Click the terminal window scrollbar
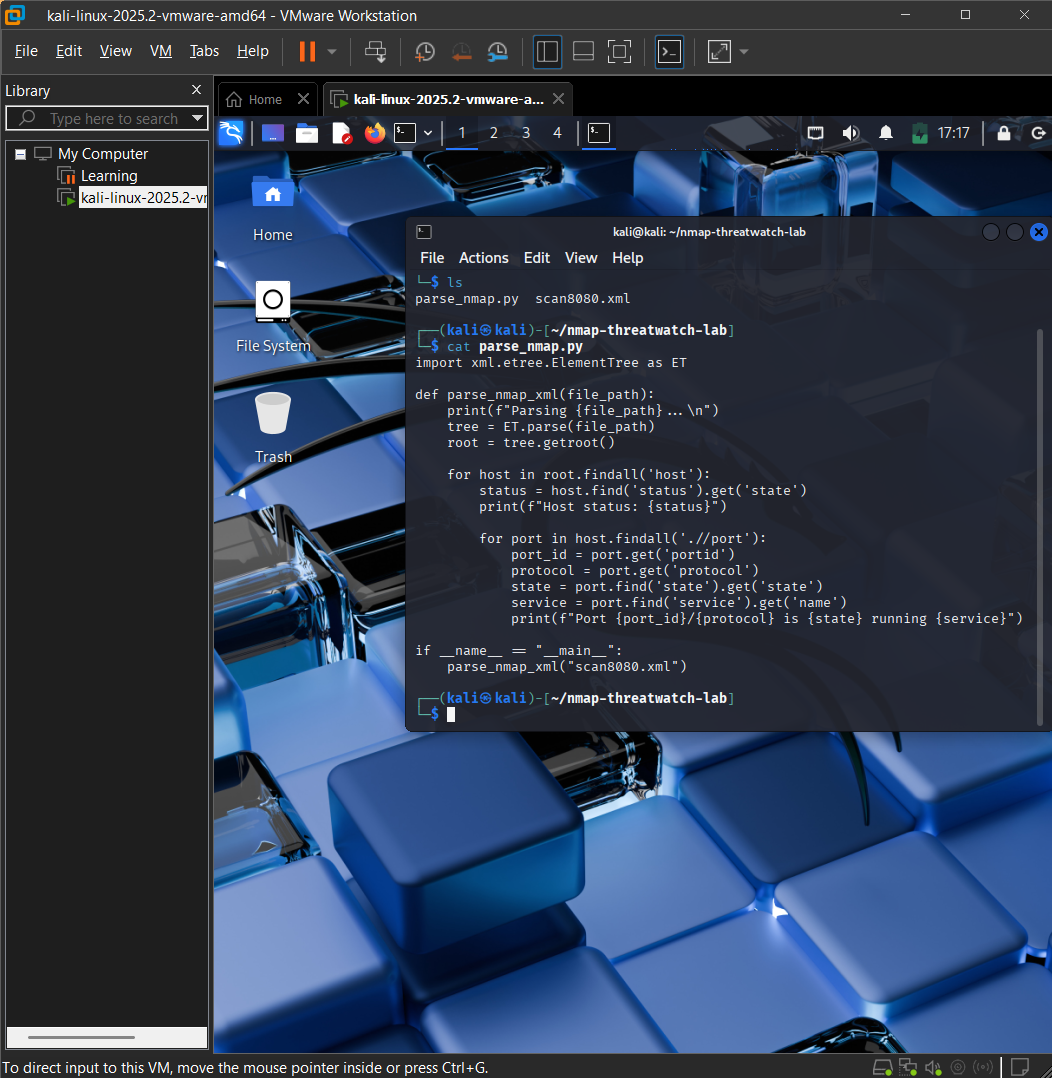This screenshot has width=1052, height=1078. [x=1040, y=527]
